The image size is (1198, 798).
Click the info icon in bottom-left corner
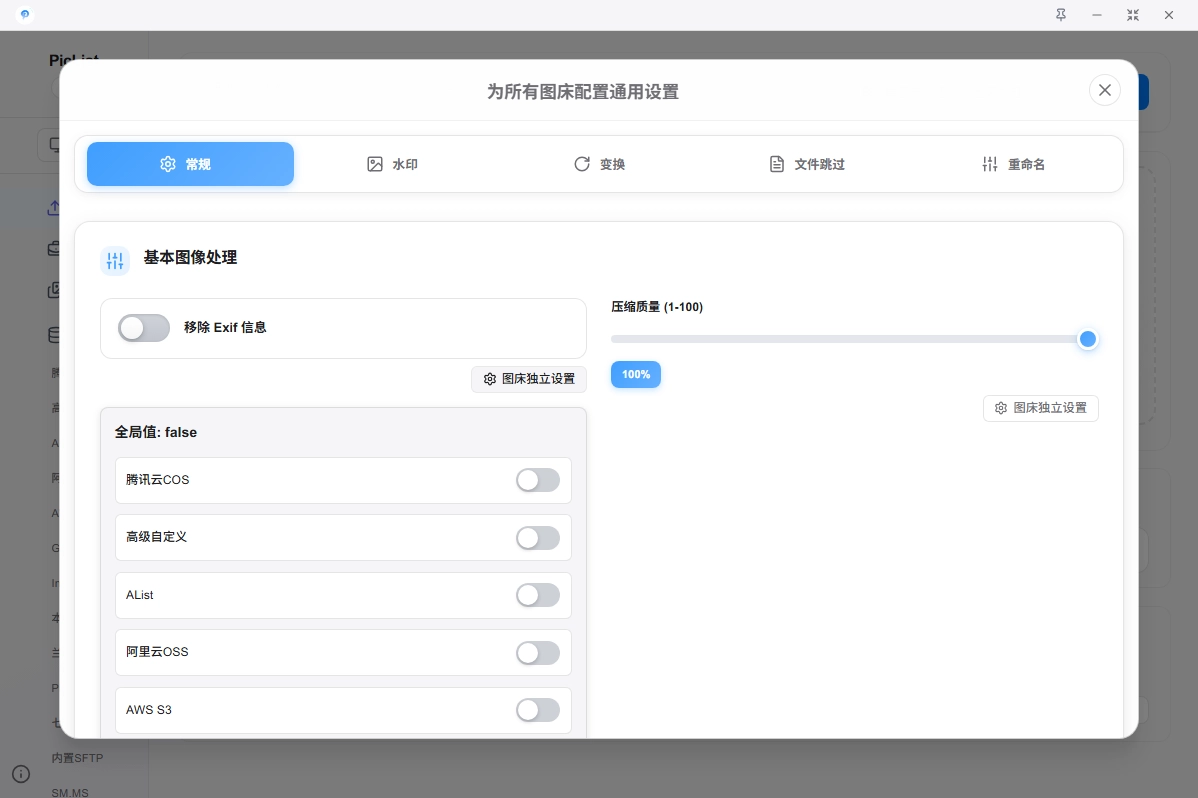[21, 774]
